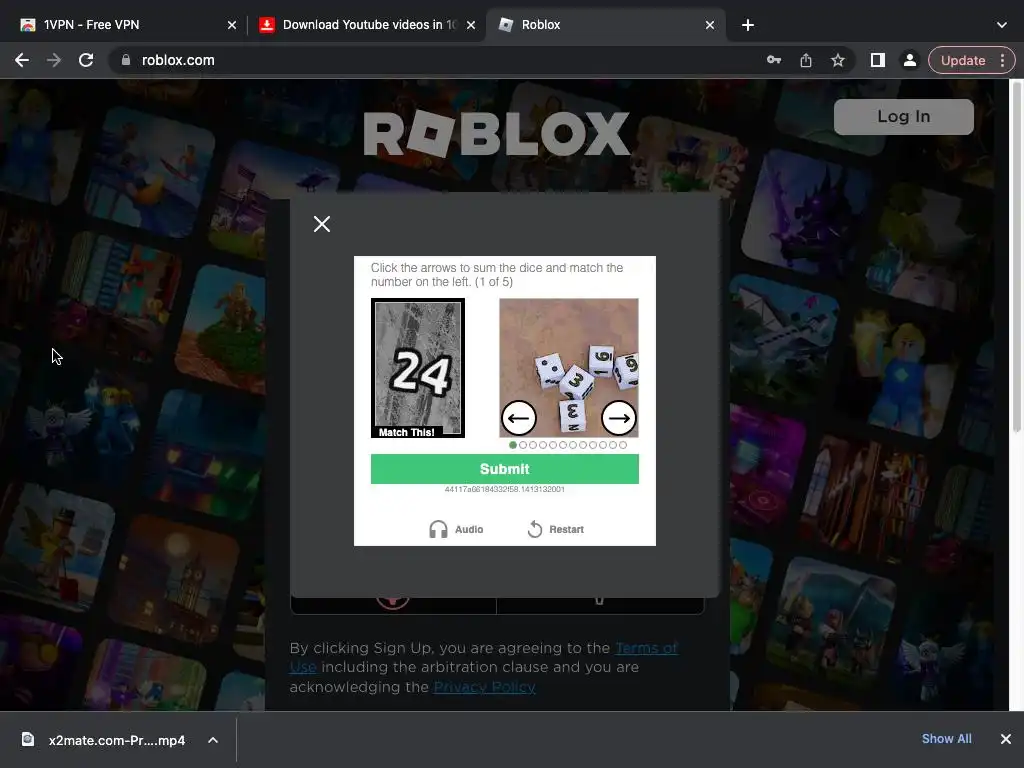
Task: Submit the dice captcha answer
Action: click(504, 469)
